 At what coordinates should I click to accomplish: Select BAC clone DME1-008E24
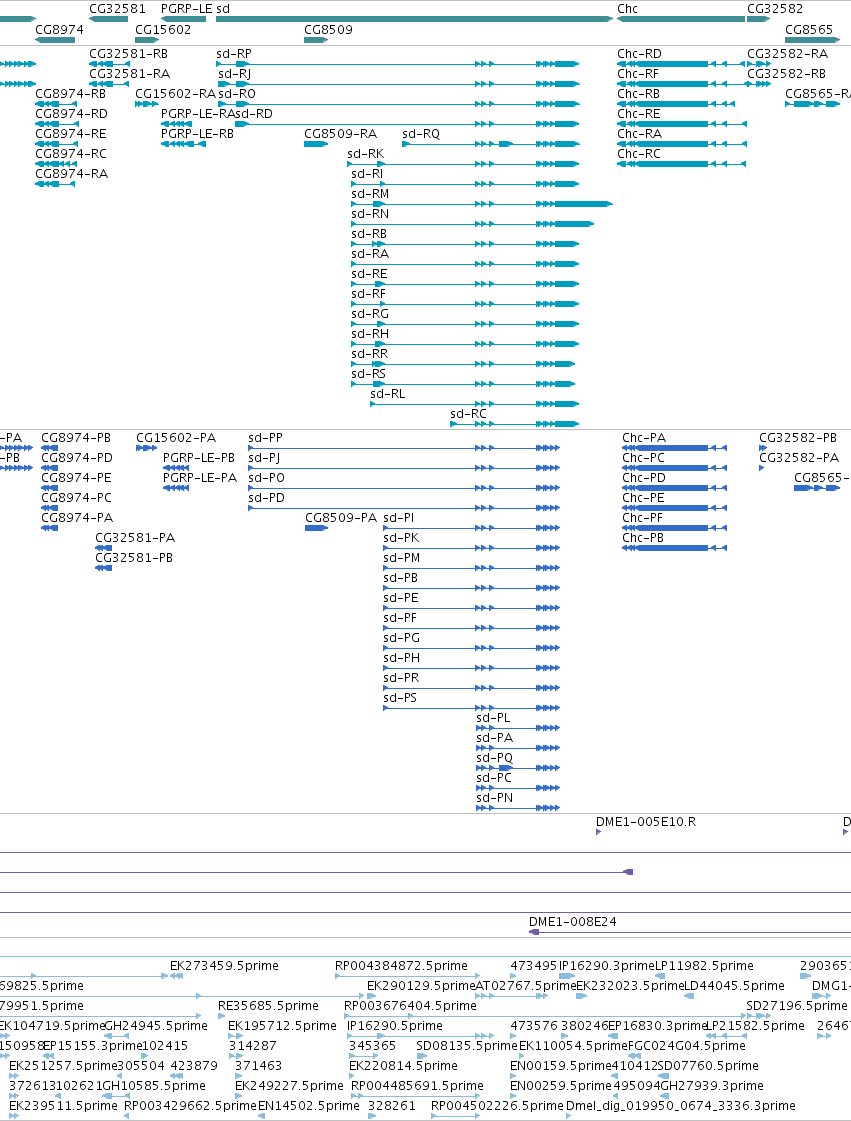(x=689, y=932)
